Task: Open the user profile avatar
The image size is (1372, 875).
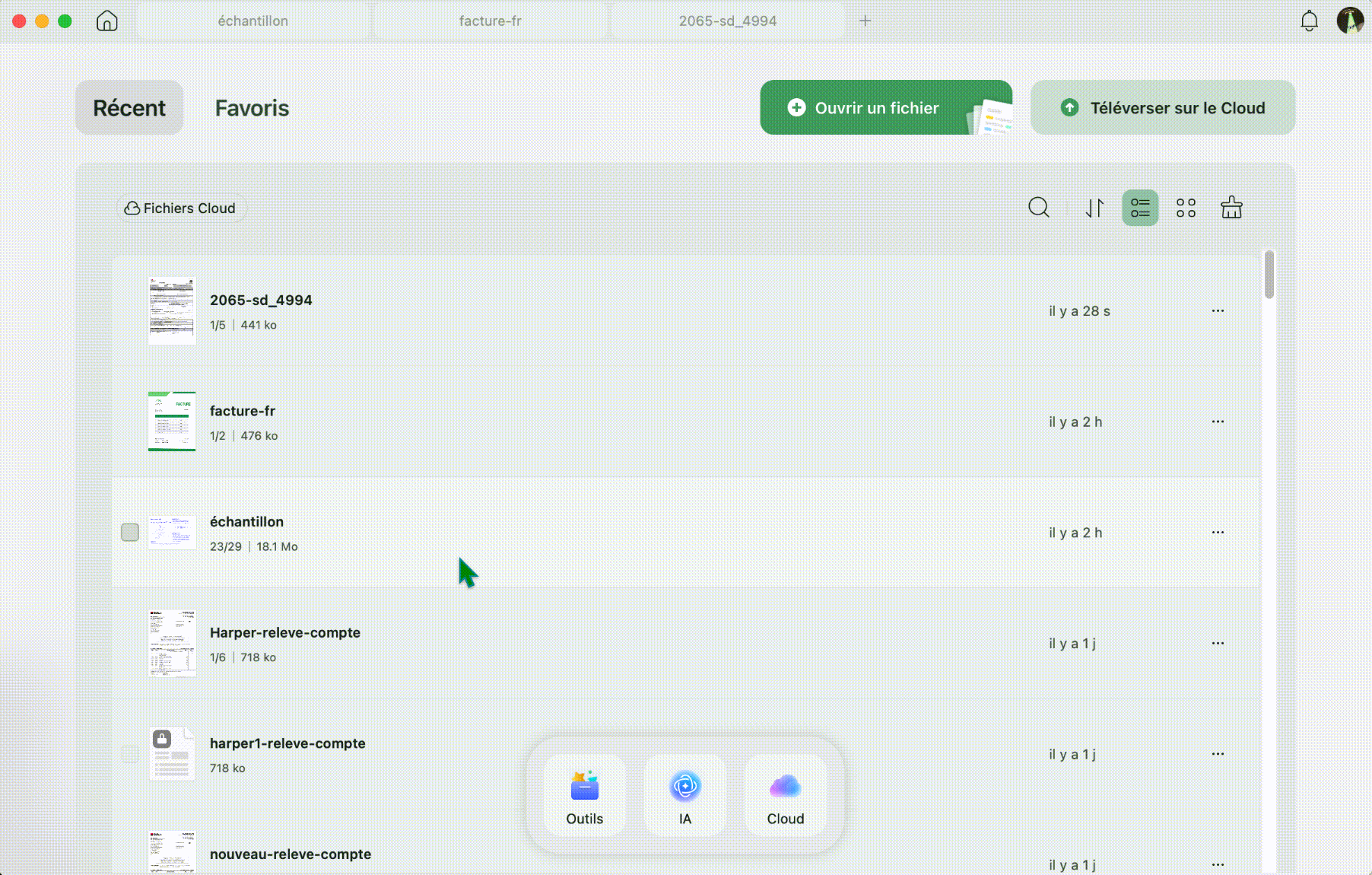Action: [1350, 21]
